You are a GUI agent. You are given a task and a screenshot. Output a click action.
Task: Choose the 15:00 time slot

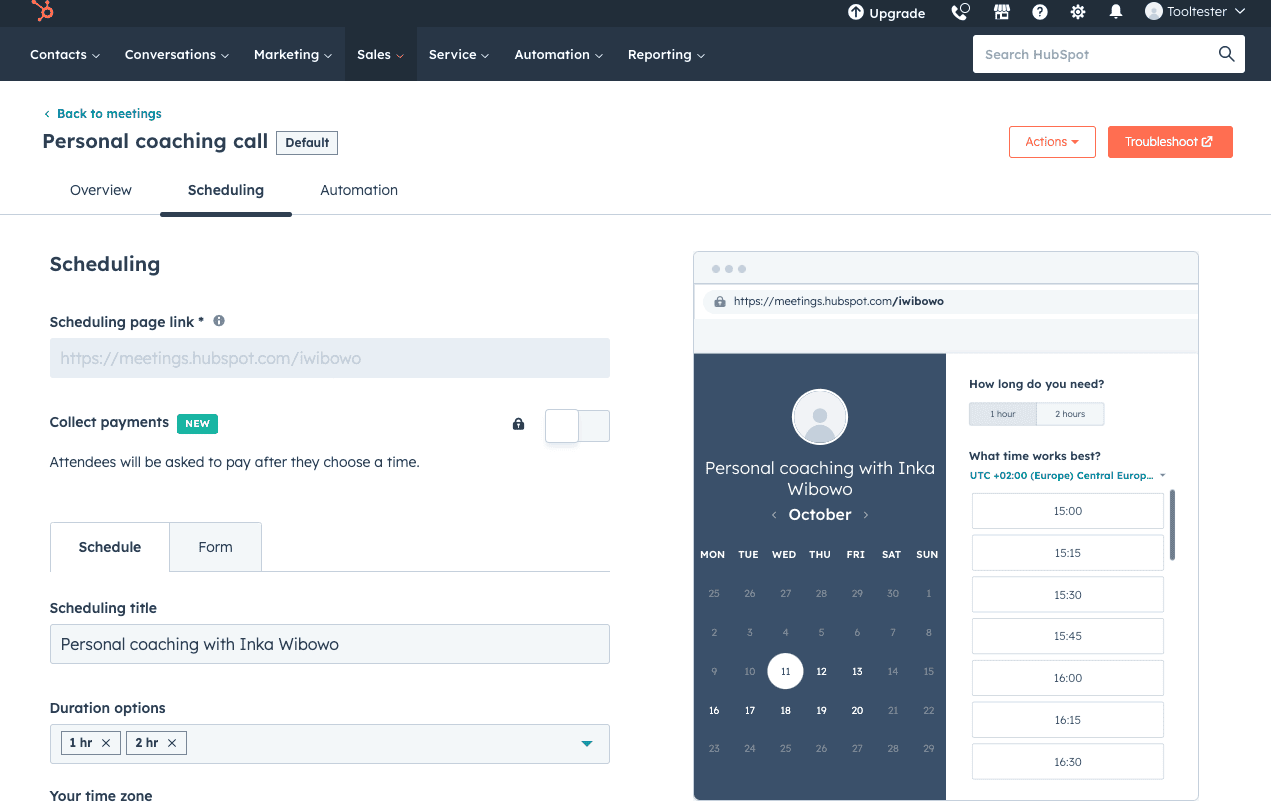click(x=1068, y=511)
